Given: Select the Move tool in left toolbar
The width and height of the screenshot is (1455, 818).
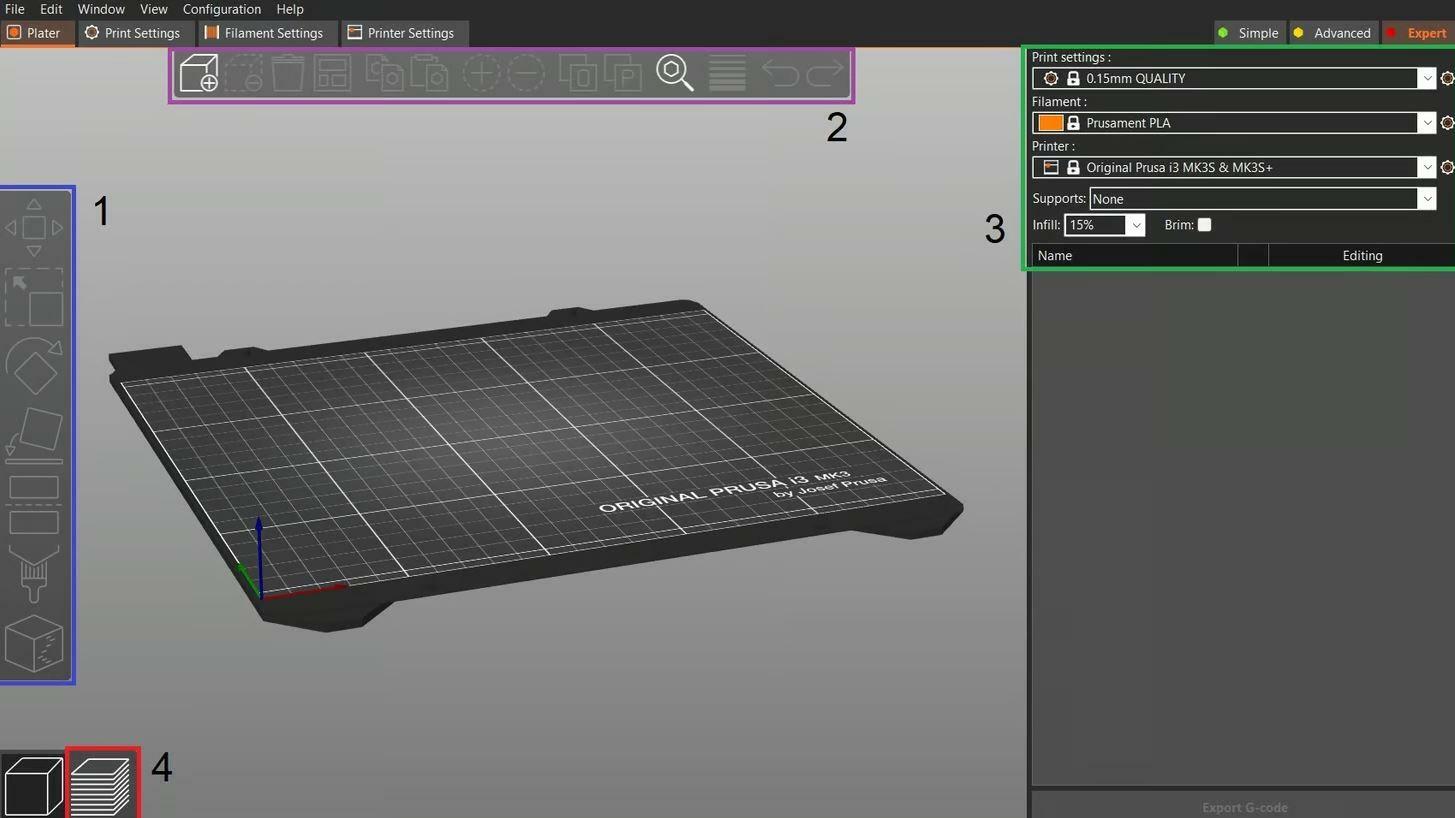Looking at the screenshot, I should click(x=34, y=228).
